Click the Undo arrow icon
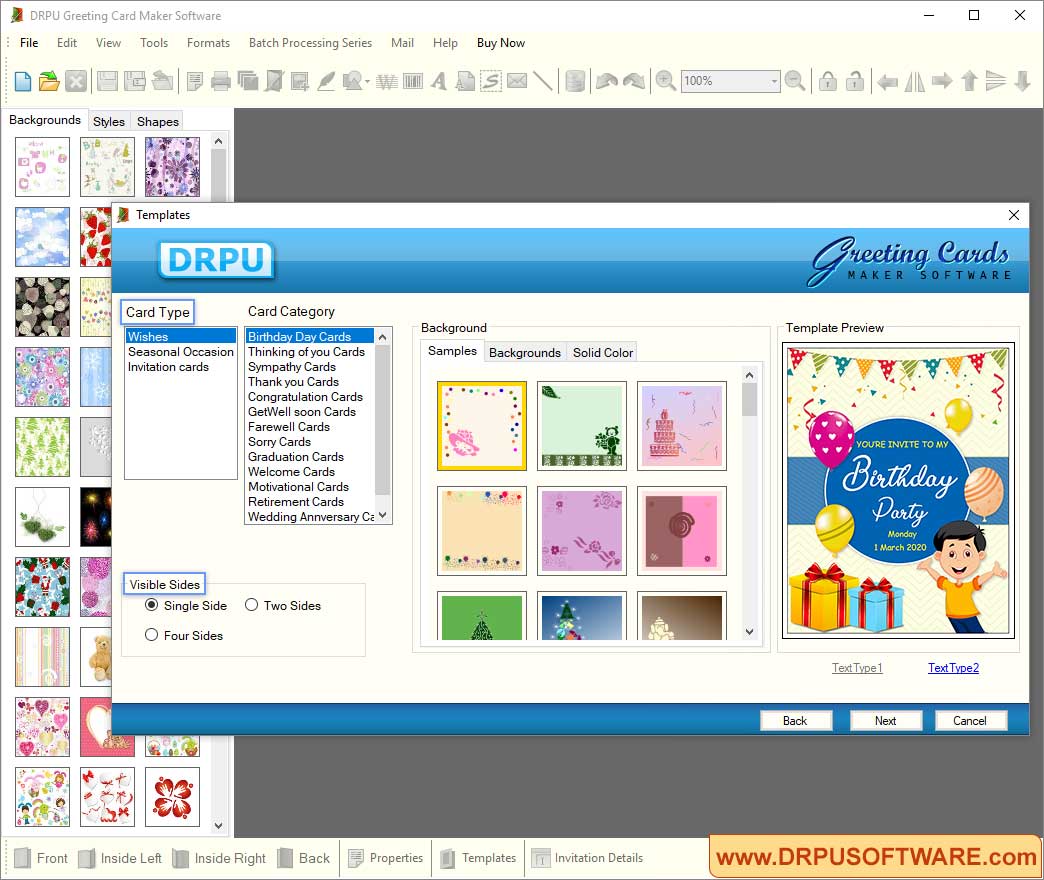Viewport: 1044px width, 880px height. click(607, 81)
